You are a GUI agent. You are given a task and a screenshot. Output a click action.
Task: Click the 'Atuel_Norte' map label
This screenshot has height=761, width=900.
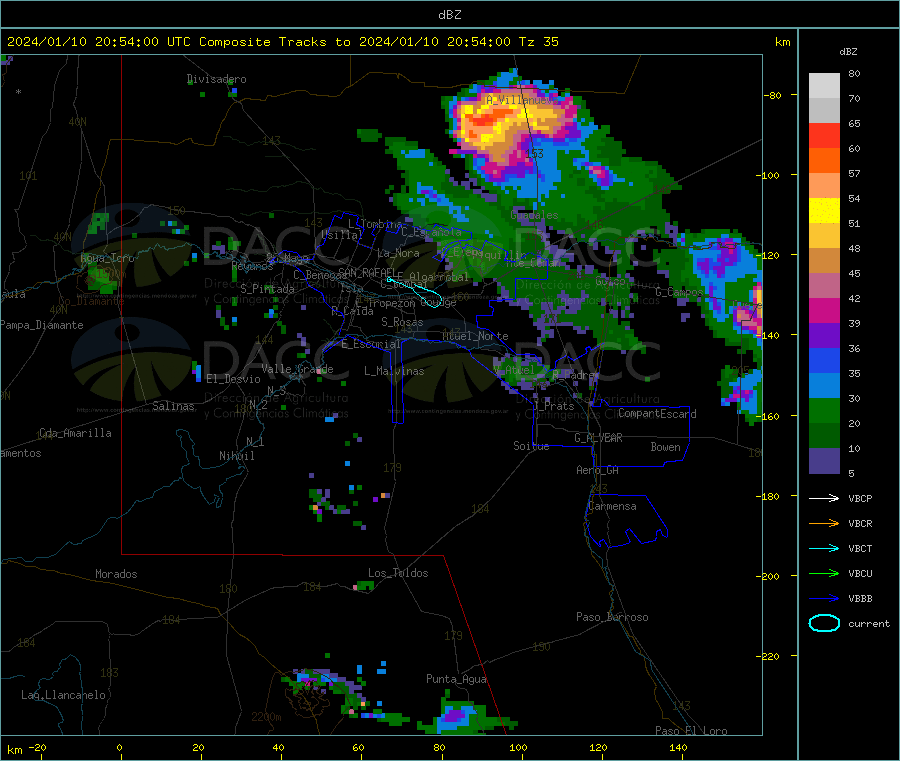pos(475,336)
